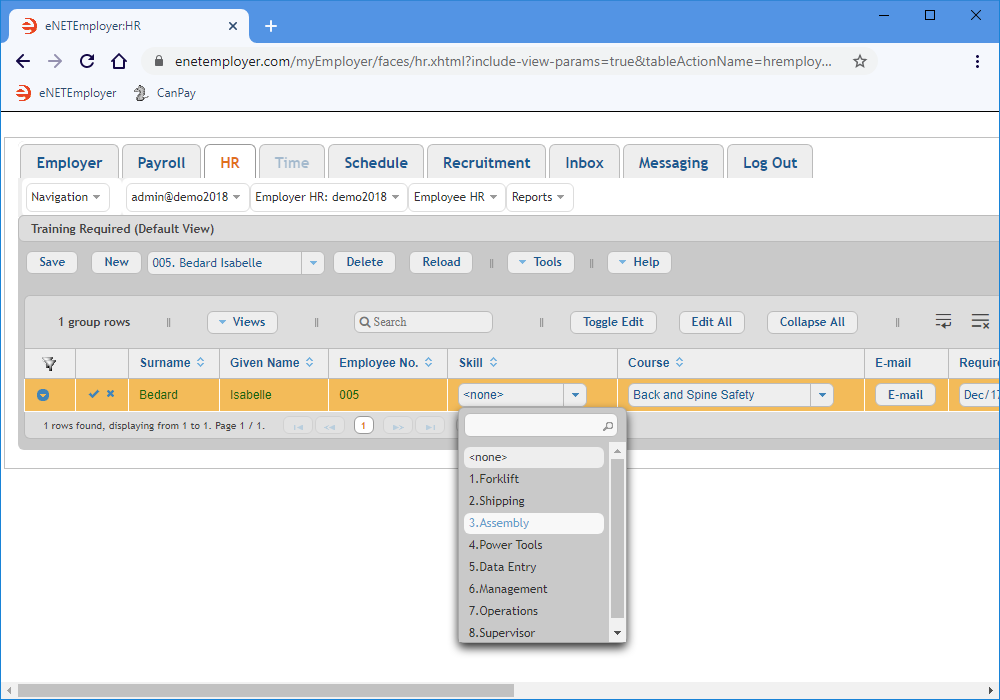Open the eNETEmployer bookmark

click(66, 93)
